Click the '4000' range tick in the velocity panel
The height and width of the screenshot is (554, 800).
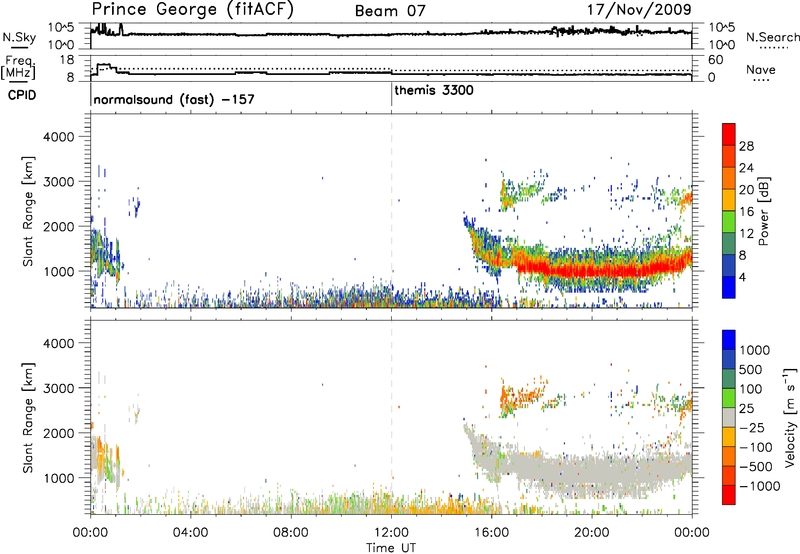[59, 343]
